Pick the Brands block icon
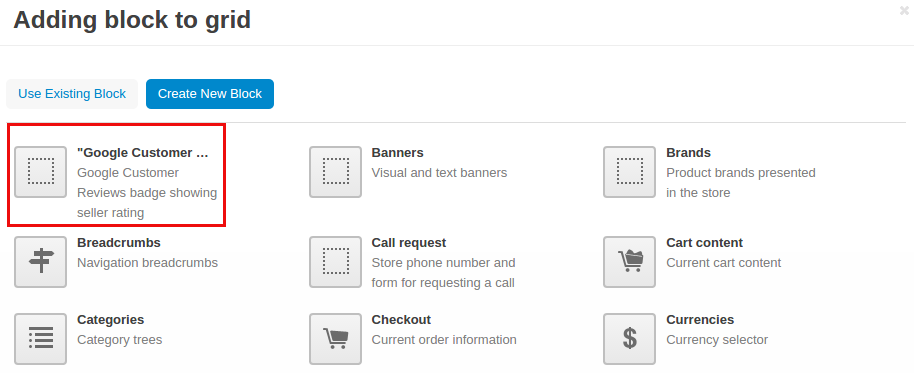Image resolution: width=914 pixels, height=373 pixels. (630, 172)
